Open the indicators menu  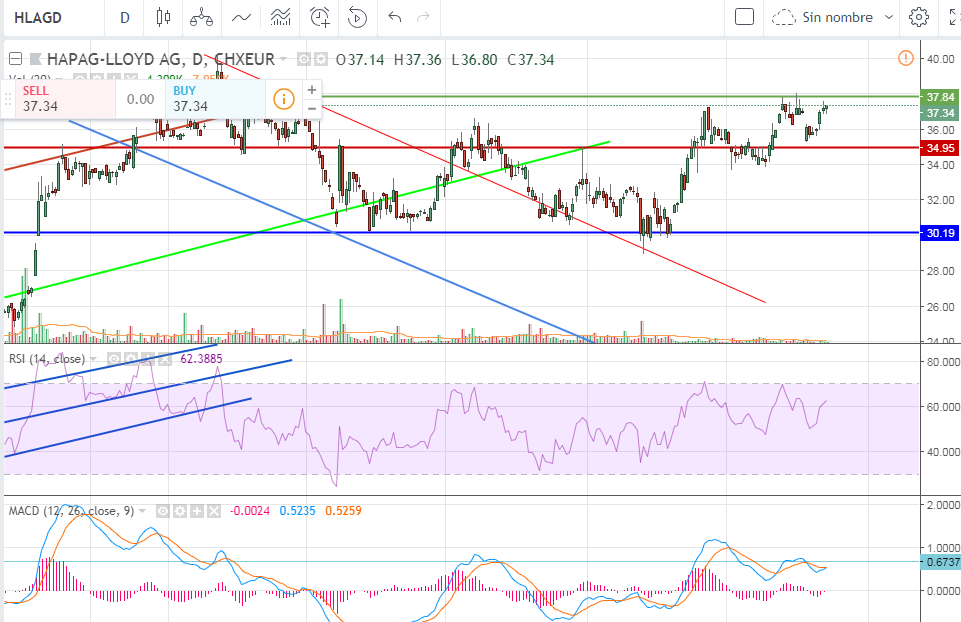click(241, 17)
